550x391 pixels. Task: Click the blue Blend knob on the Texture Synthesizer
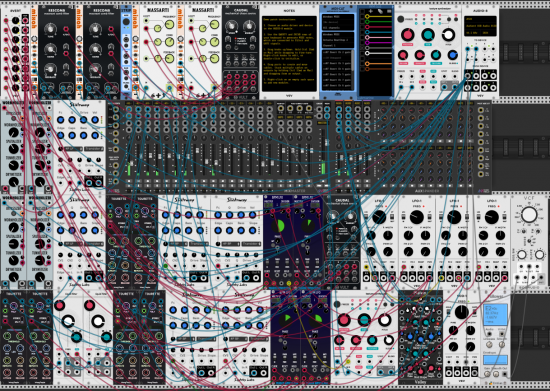point(453,55)
